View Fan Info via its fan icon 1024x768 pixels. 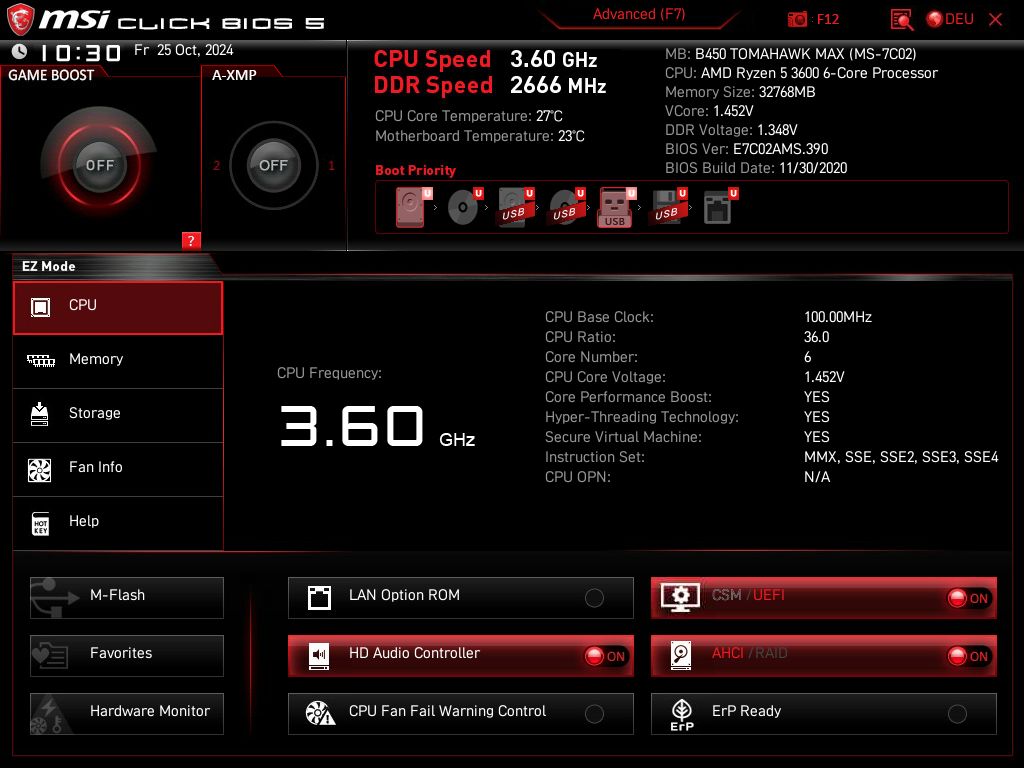pos(97,467)
